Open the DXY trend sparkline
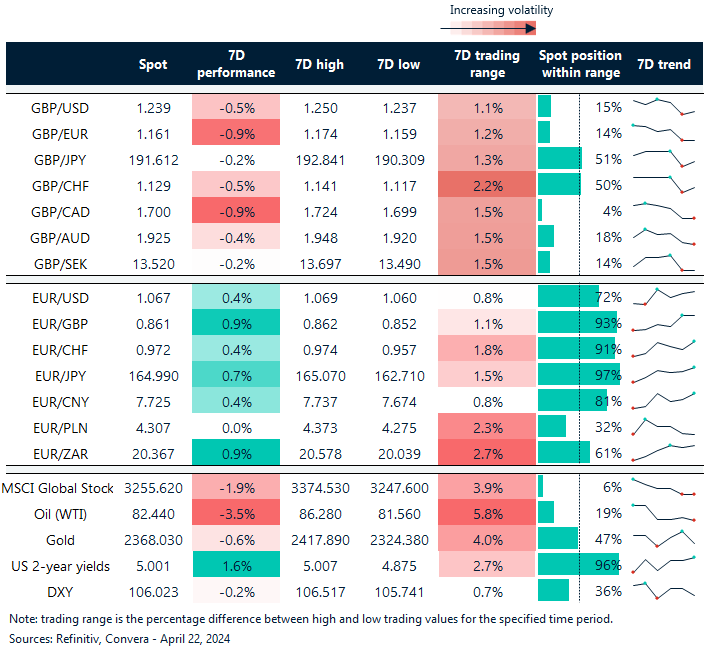Image resolution: width=713 pixels, height=650 pixels. click(x=663, y=591)
